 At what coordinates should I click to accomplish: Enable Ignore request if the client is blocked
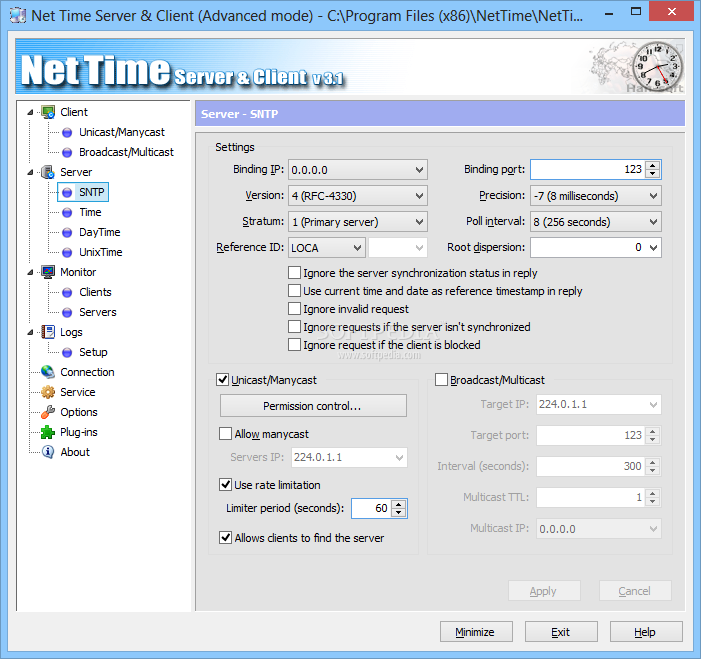(x=294, y=345)
